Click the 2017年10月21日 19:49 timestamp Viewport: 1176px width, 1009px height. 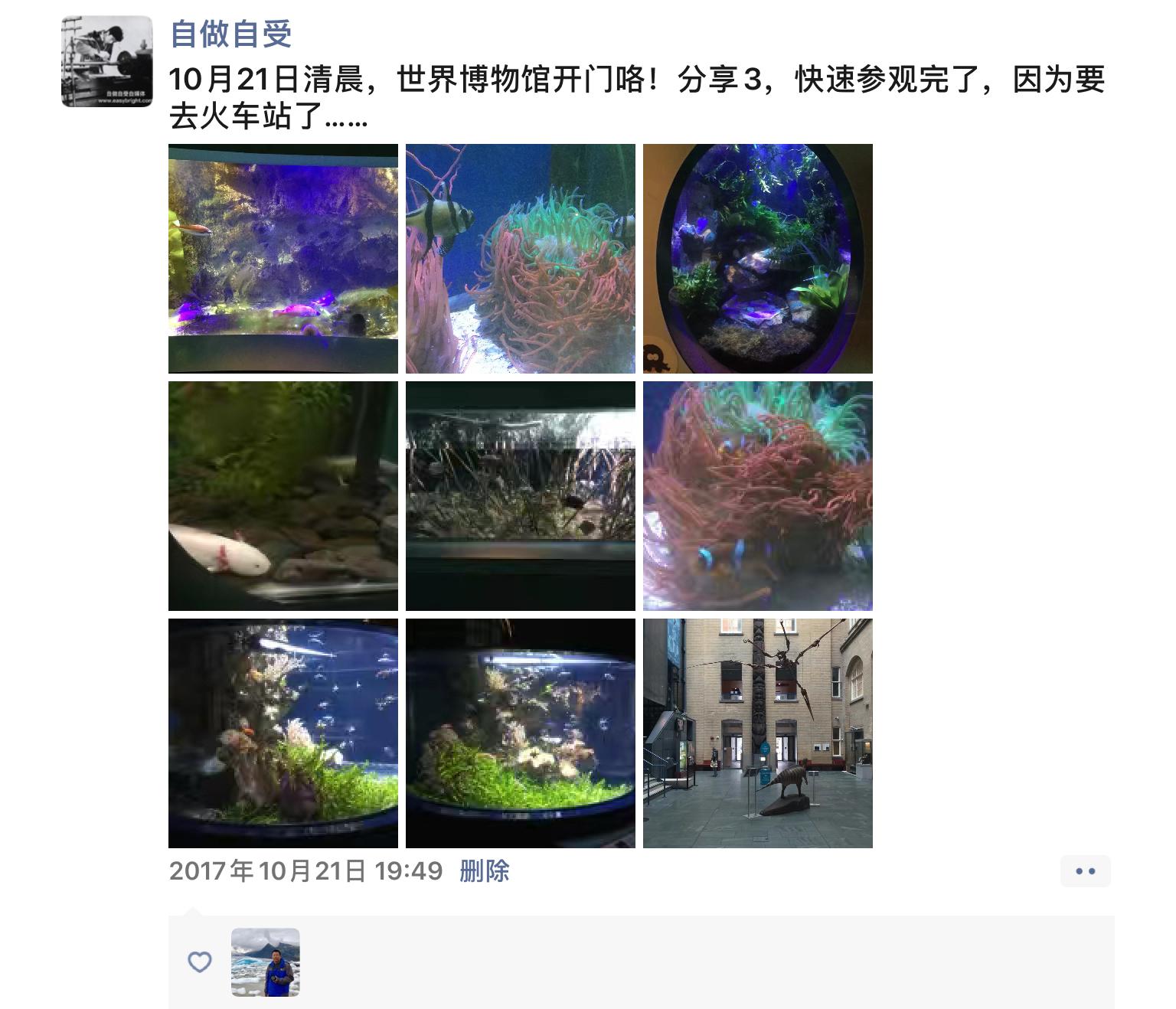coord(305,871)
